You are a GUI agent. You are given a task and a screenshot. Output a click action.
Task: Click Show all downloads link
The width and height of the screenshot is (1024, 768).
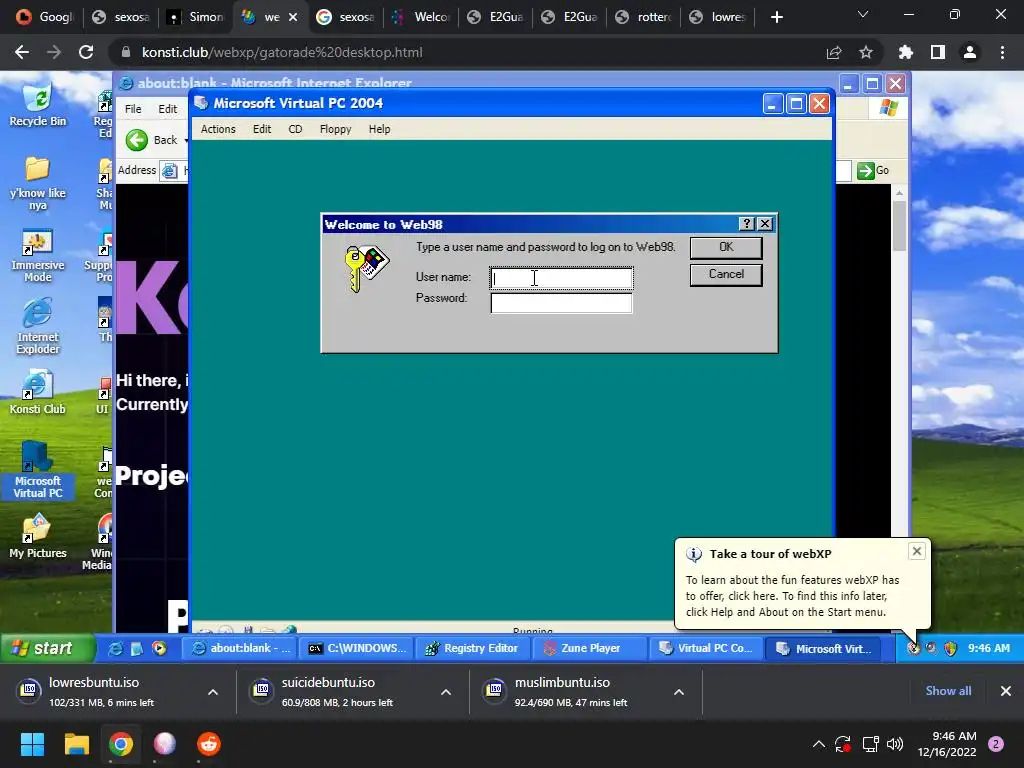pos(948,691)
